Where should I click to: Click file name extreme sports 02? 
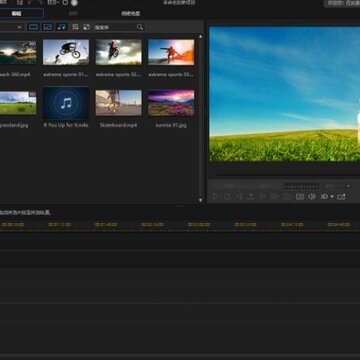point(119,75)
